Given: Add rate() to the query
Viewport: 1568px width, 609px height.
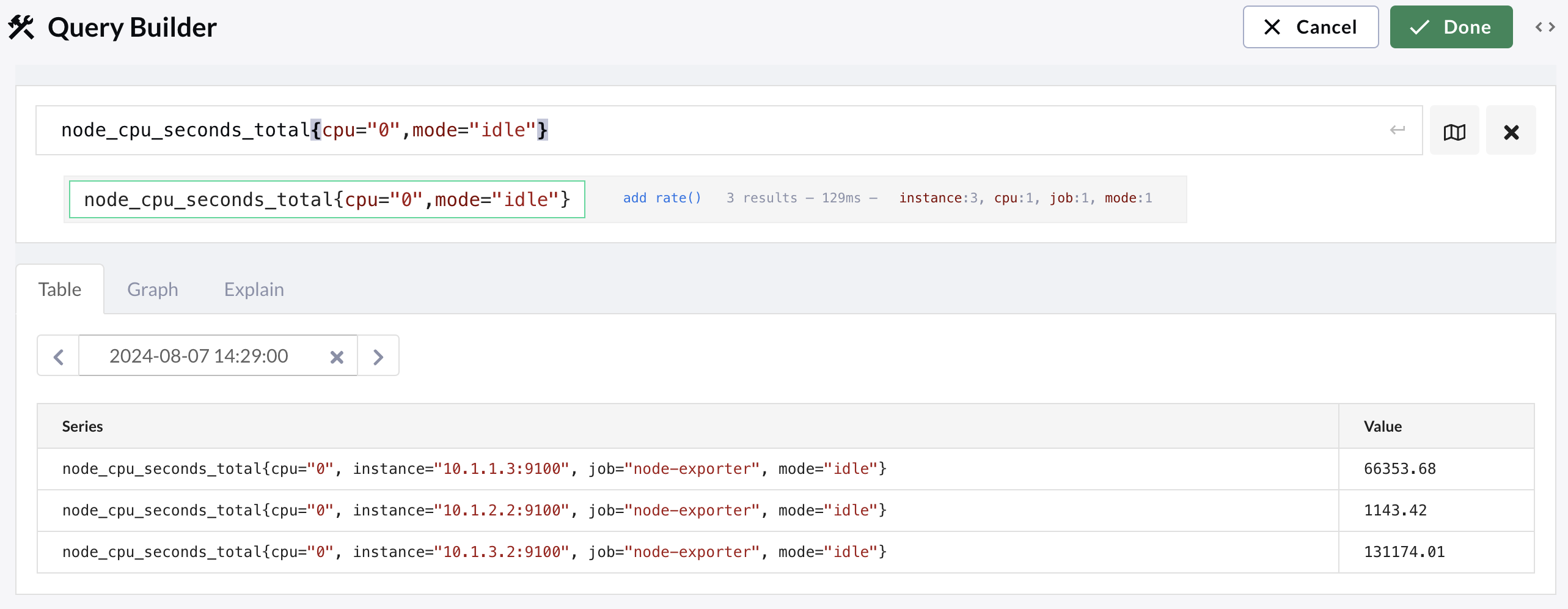Looking at the screenshot, I should click(662, 197).
